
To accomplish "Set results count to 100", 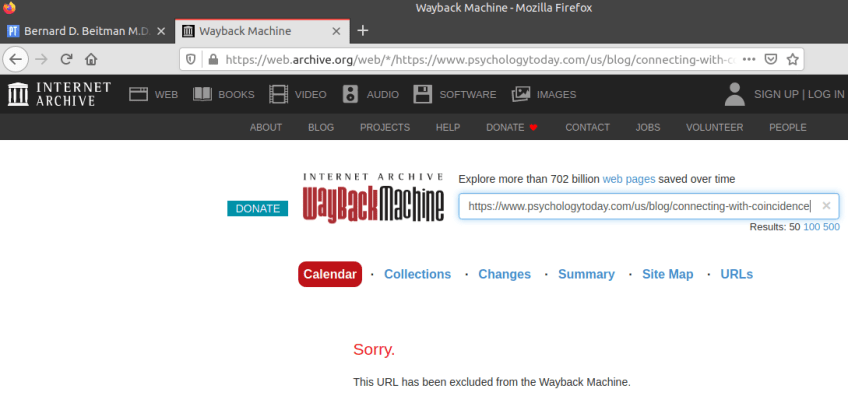I will coord(812,228).
